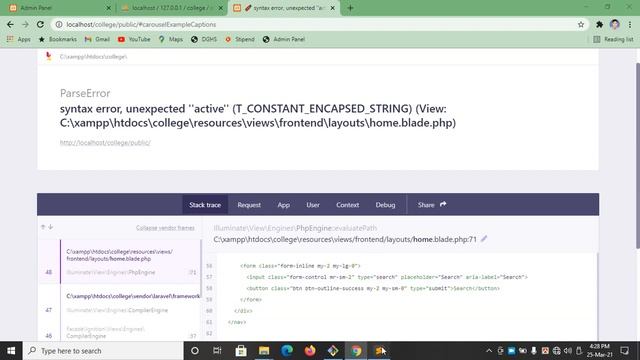Open Task View on taskbar
Screen dimensions: 640x360
coord(217,351)
